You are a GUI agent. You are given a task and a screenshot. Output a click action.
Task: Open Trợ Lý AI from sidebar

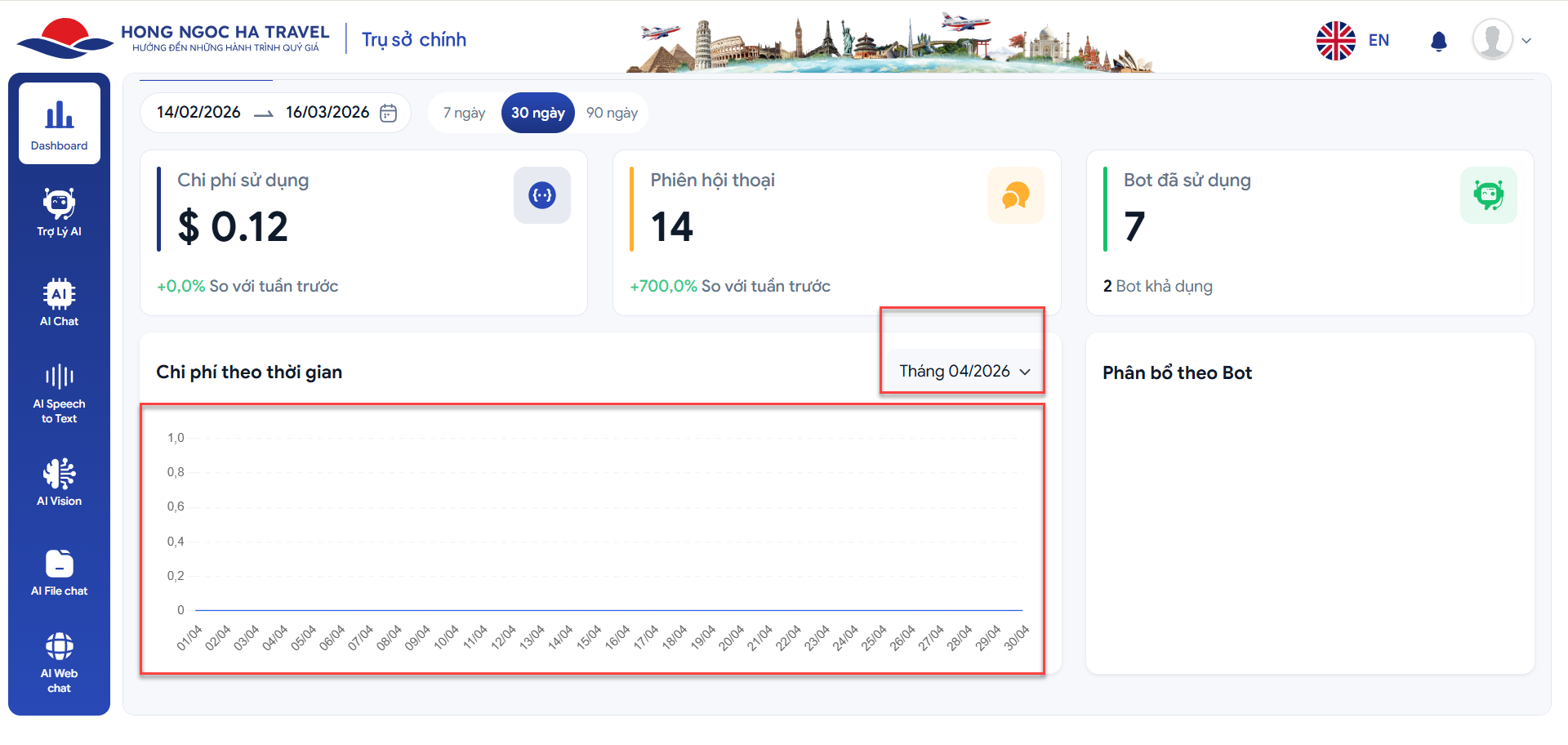pos(59,212)
